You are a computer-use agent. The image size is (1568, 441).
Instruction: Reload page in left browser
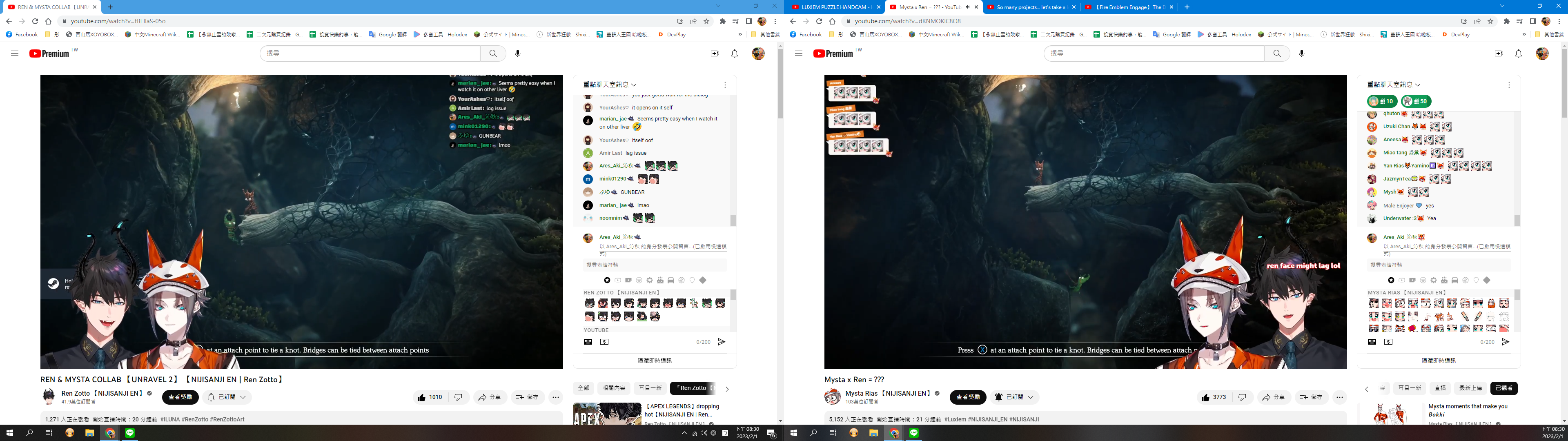tap(35, 21)
